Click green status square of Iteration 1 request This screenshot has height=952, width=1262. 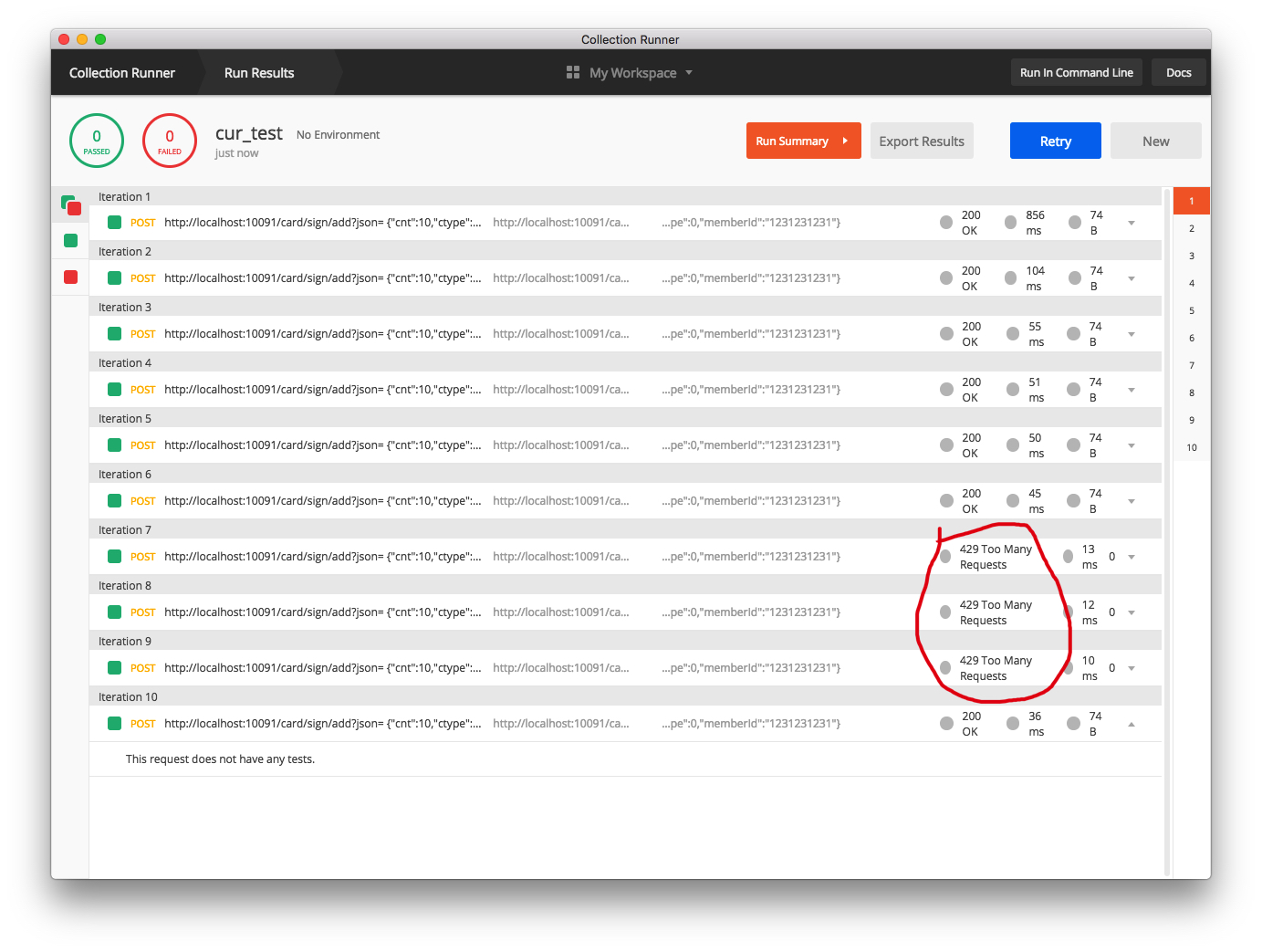click(114, 222)
